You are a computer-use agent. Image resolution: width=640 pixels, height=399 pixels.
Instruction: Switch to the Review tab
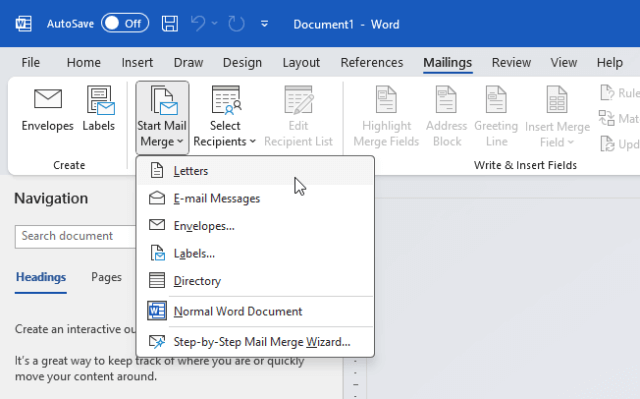(x=511, y=62)
